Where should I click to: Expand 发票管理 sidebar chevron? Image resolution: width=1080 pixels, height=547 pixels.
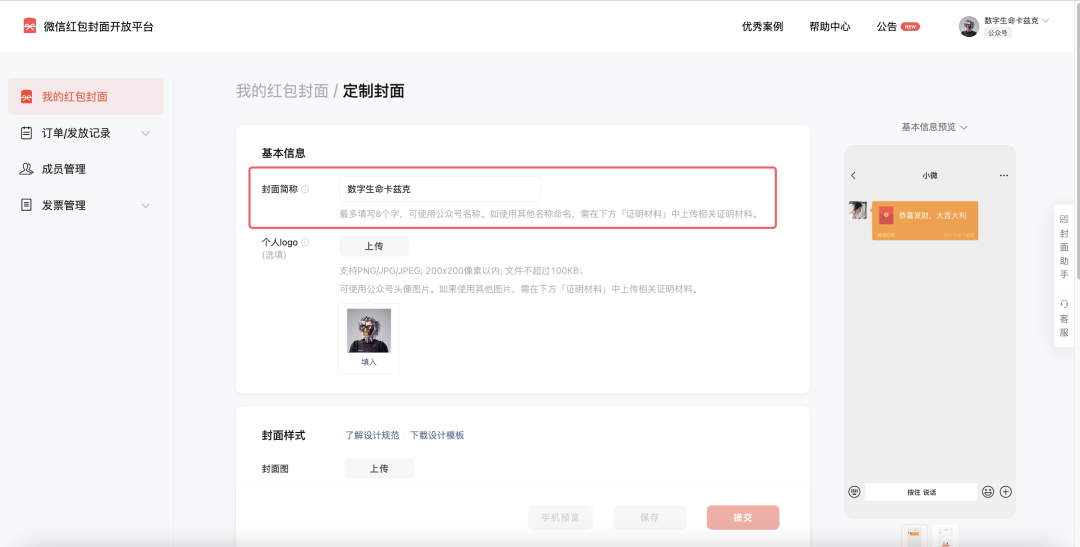click(x=145, y=205)
